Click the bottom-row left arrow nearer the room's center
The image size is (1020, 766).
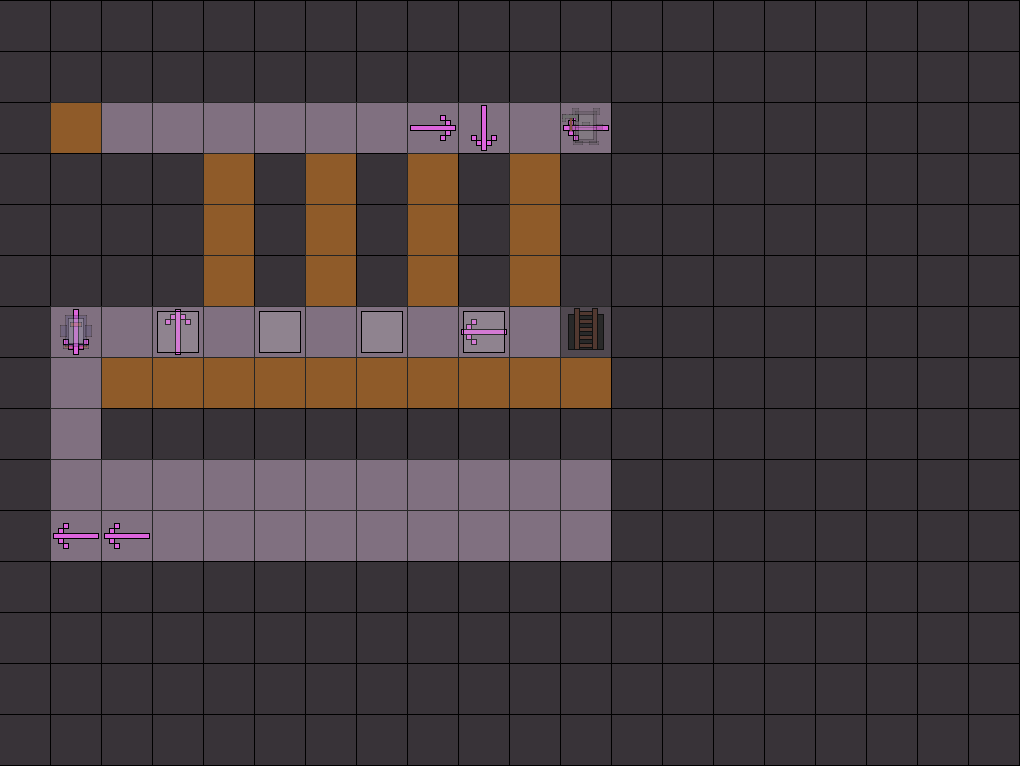click(x=127, y=536)
